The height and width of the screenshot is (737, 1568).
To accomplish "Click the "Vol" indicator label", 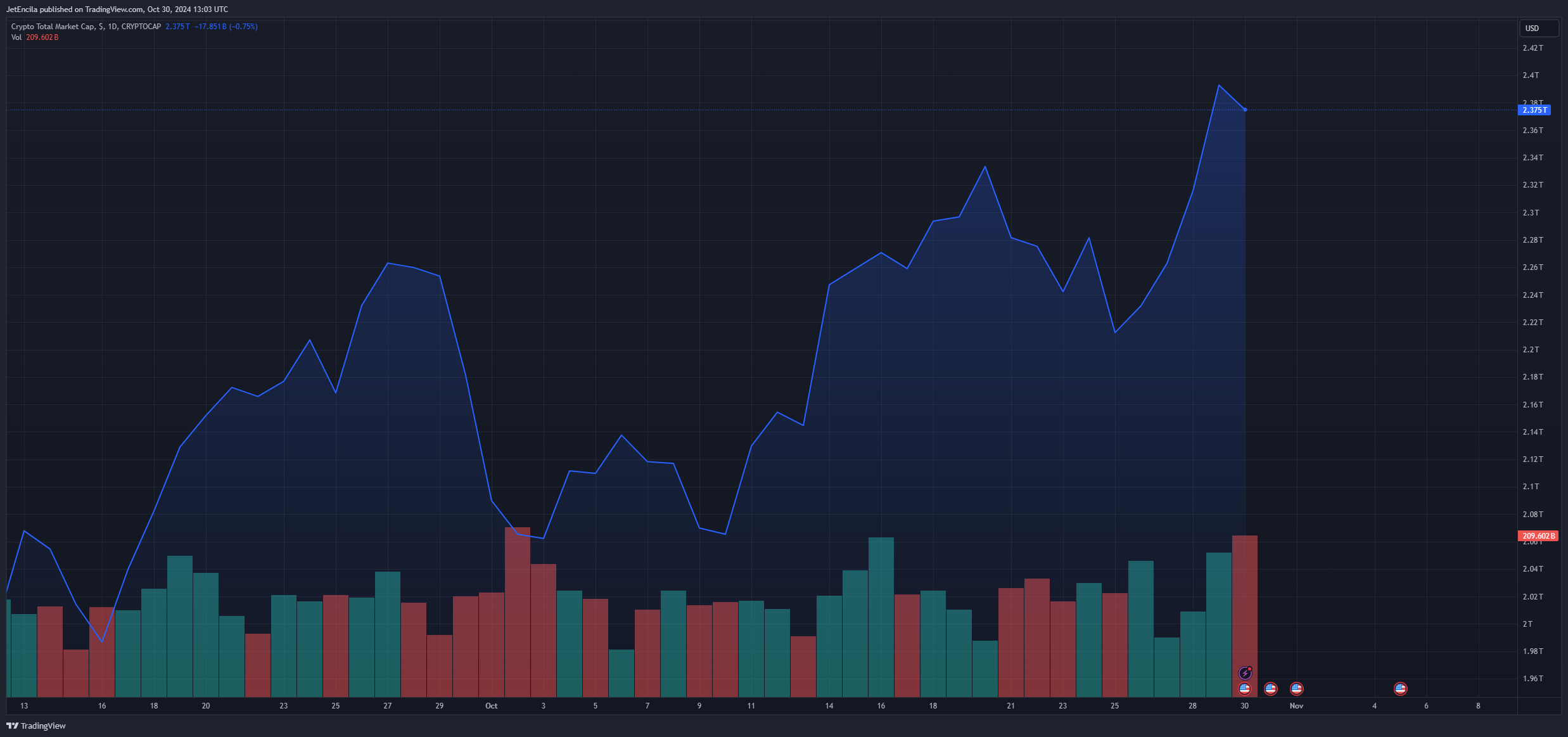I will [16, 37].
